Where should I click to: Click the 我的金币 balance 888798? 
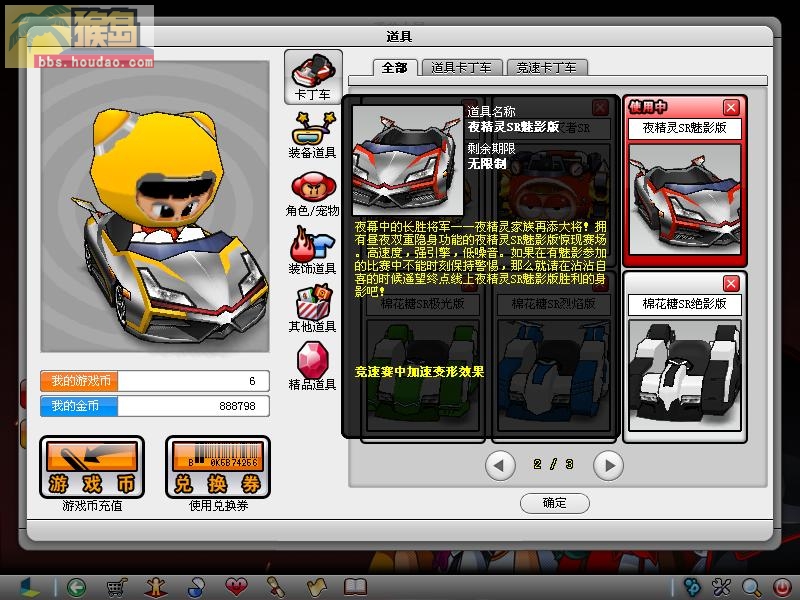(237, 406)
